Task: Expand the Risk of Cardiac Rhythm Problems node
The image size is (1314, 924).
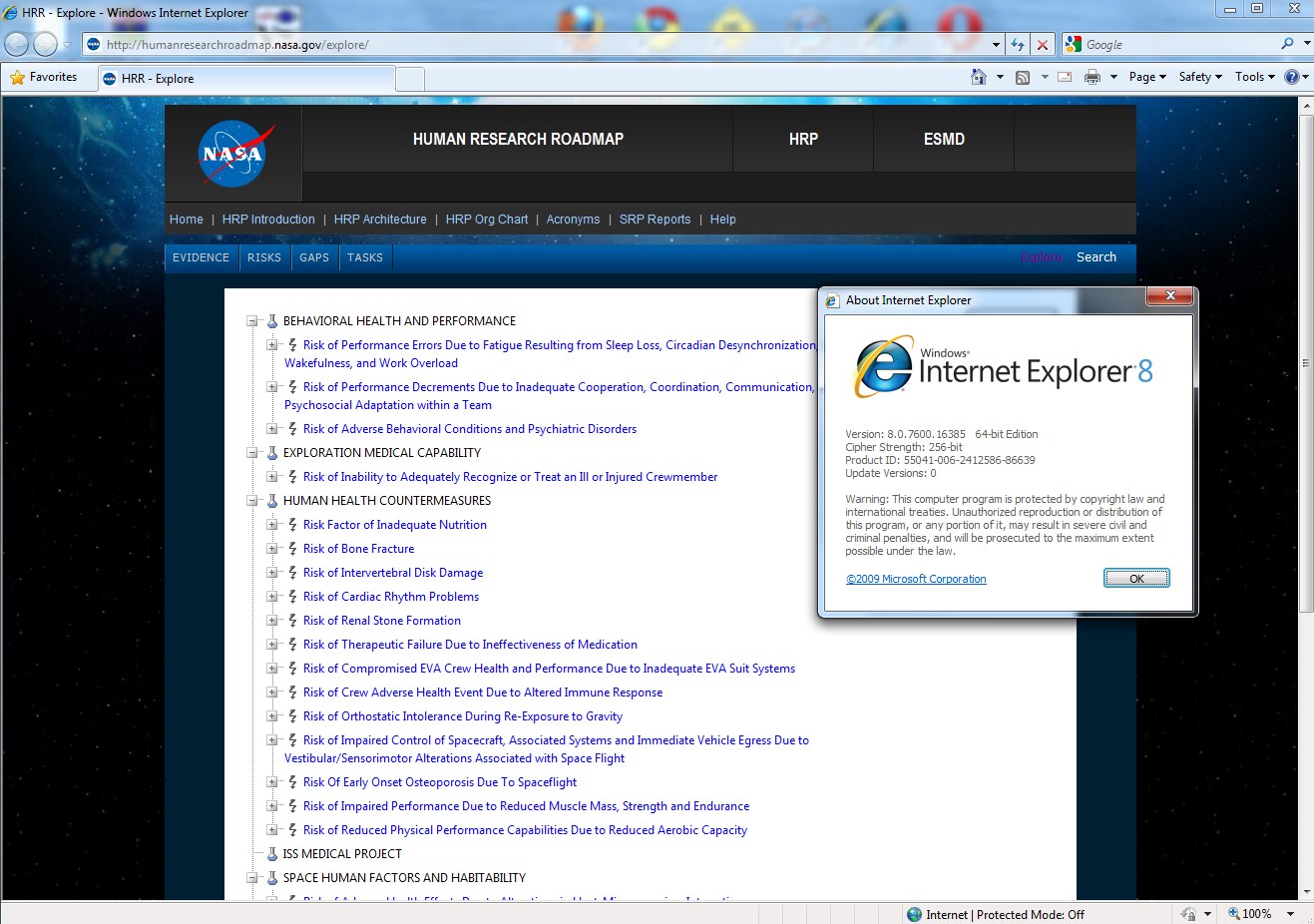Action: (272, 597)
